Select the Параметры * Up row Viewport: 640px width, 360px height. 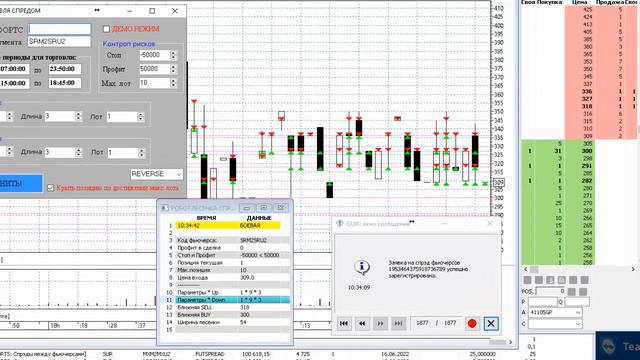click(233, 292)
